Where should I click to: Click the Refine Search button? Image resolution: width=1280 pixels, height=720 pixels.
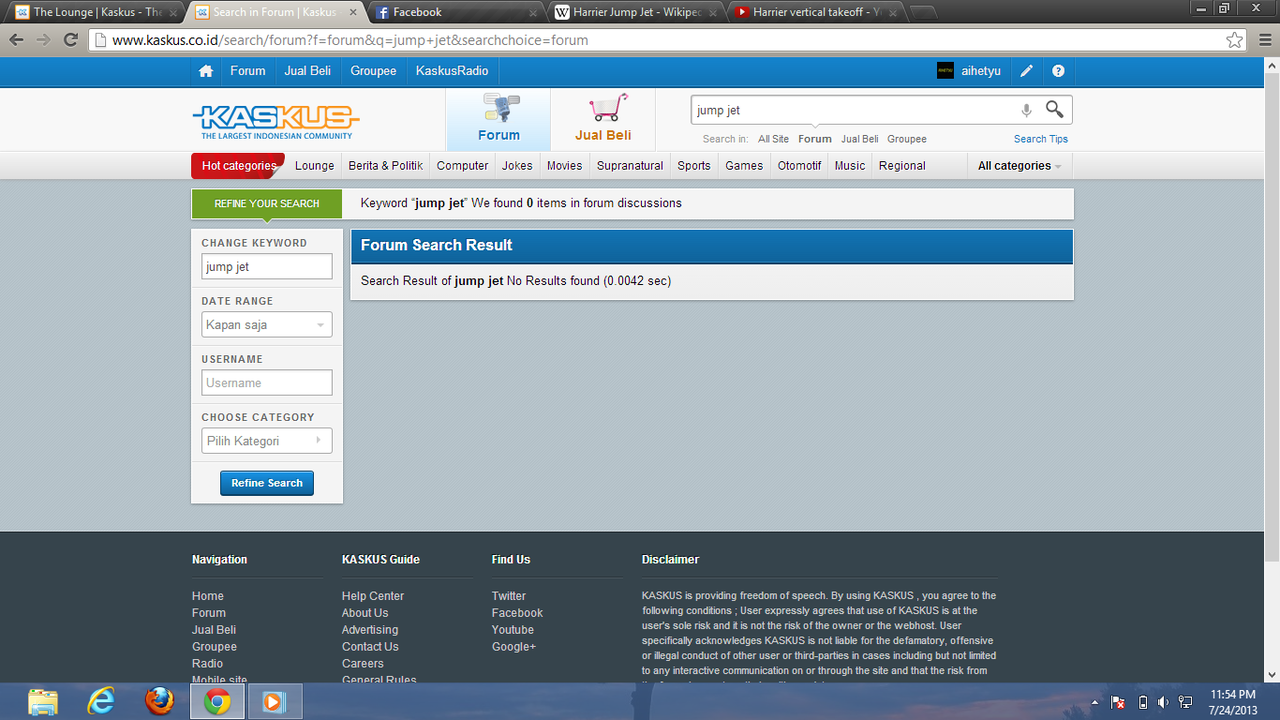click(x=267, y=483)
